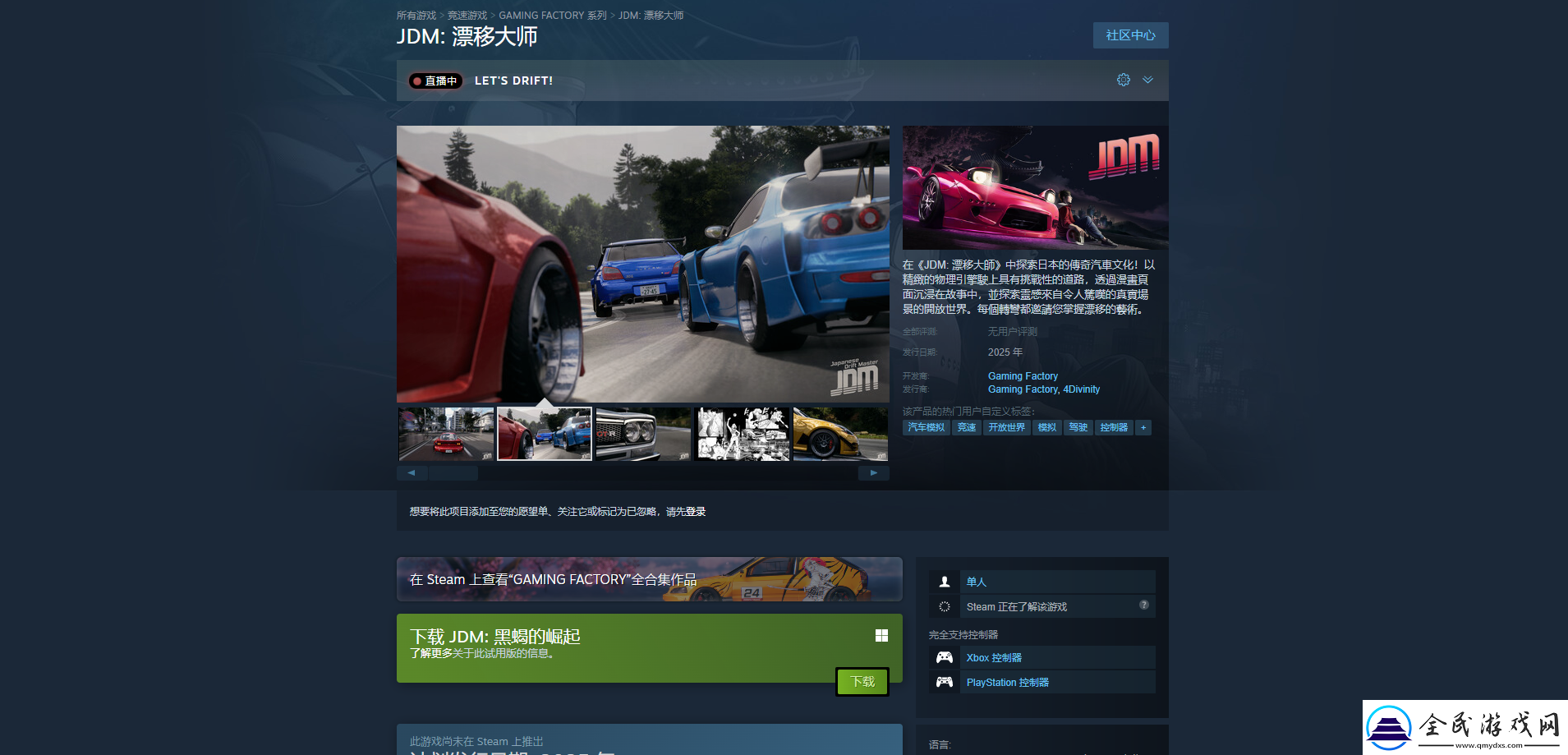Screen dimensions: 1568x755
Task: Open the 单人 single-player category link
Action: (x=976, y=582)
